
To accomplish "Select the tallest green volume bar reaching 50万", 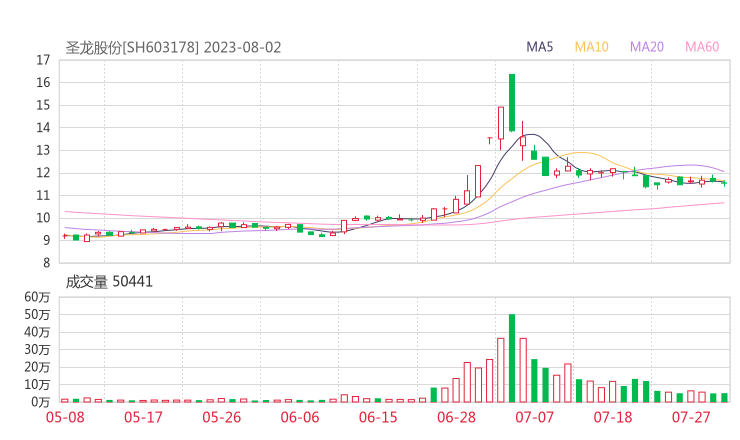I will coord(512,358).
